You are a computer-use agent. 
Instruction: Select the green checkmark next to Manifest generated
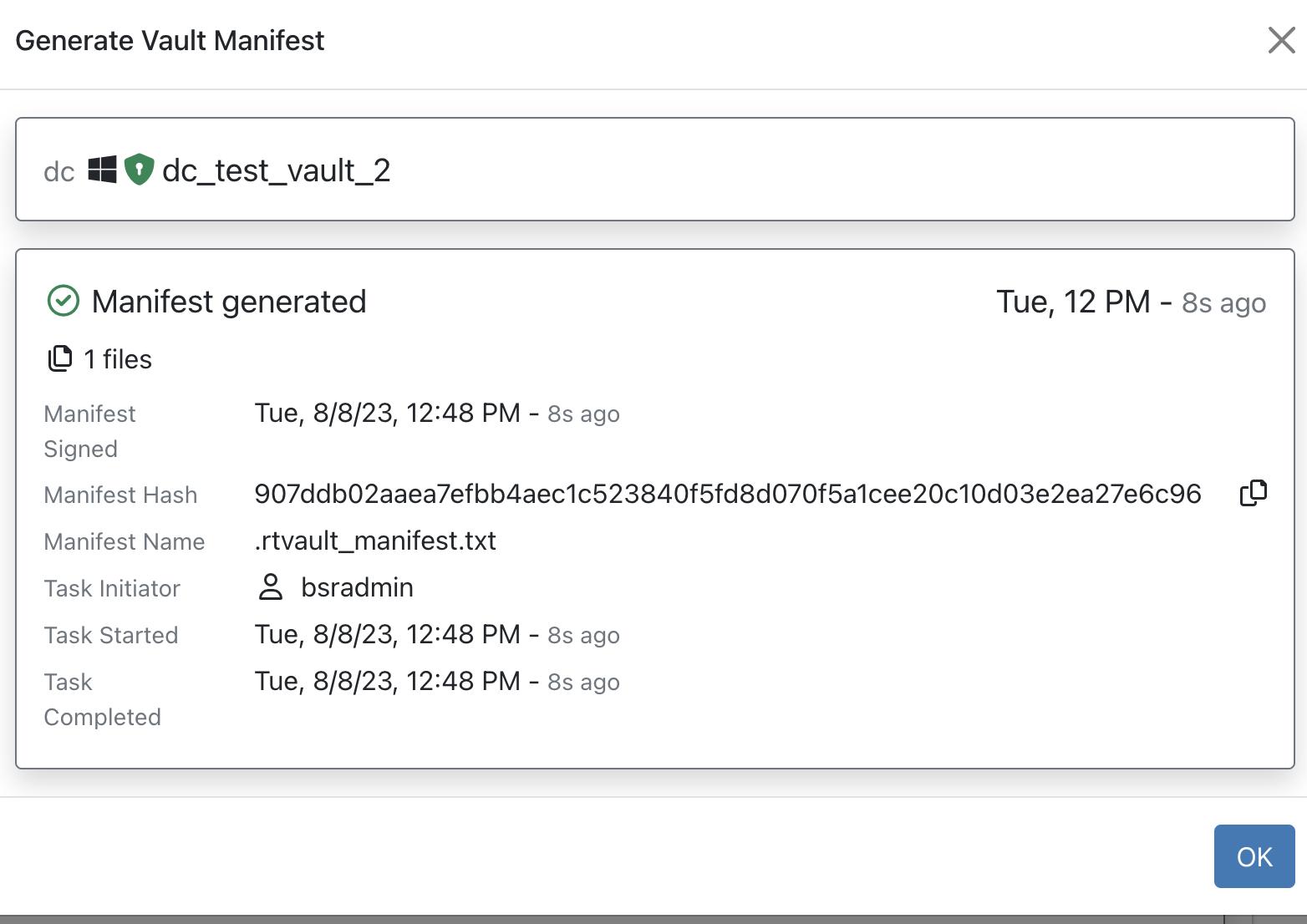[x=63, y=299]
